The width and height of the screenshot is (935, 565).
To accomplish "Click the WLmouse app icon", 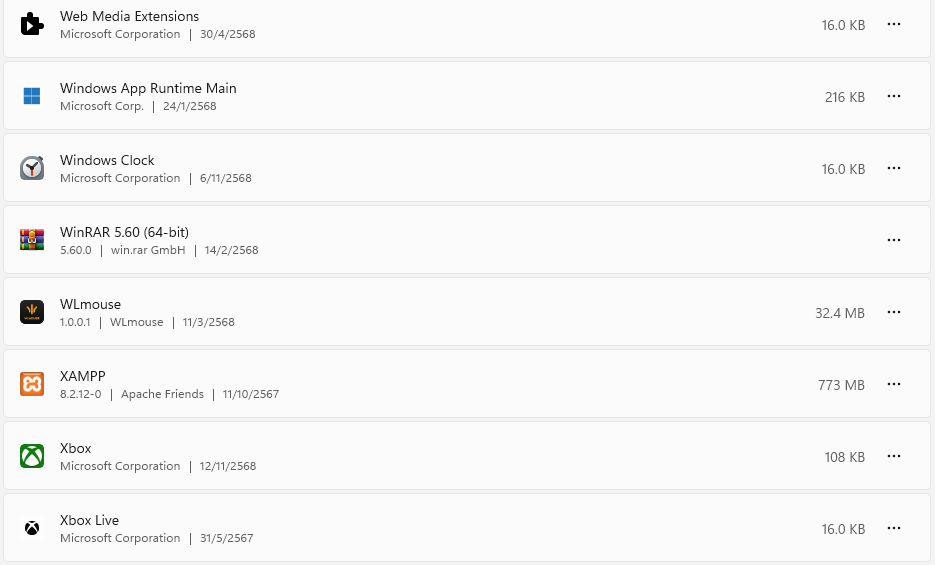I will pos(32,312).
